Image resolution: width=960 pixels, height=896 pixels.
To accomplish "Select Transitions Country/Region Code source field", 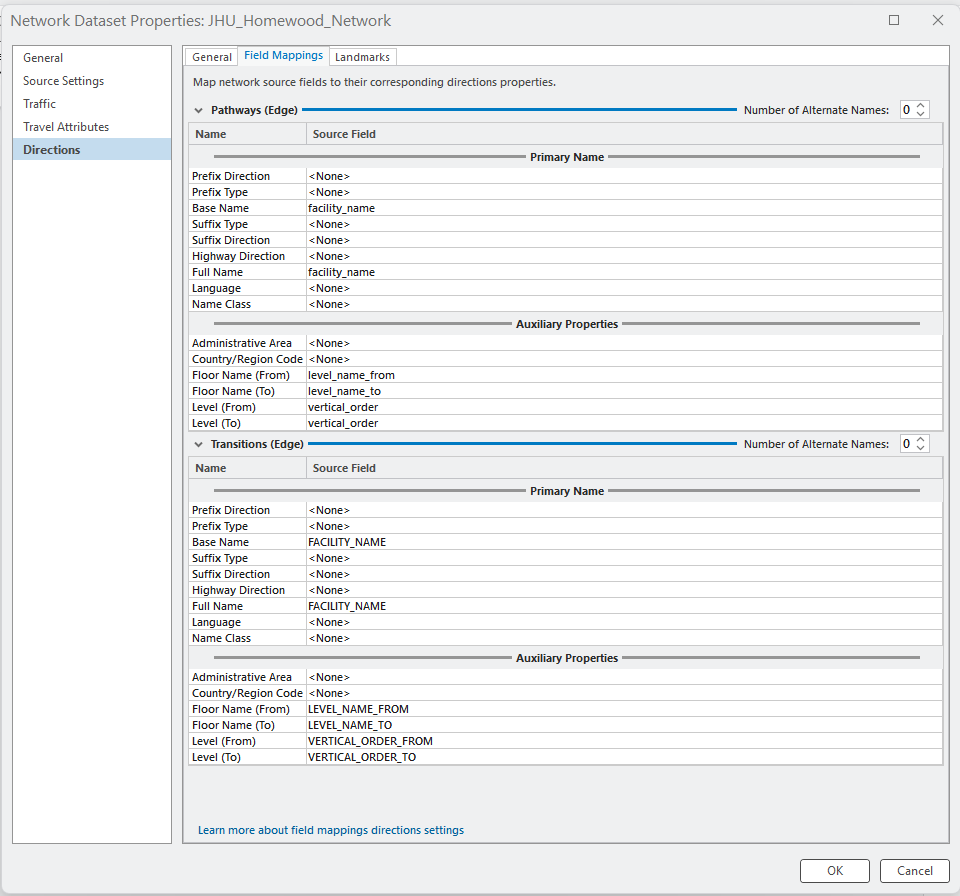I will click(624, 693).
